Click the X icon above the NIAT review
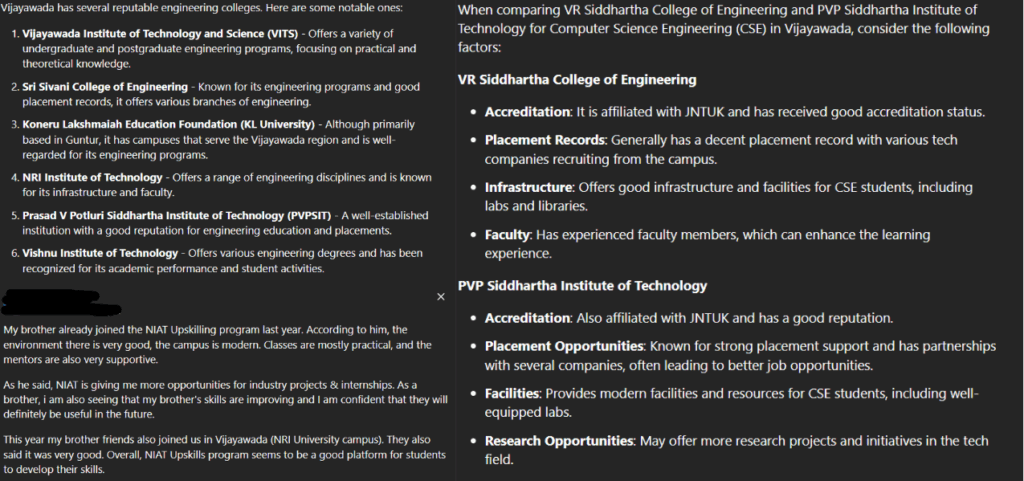1024x481 pixels. [441, 297]
